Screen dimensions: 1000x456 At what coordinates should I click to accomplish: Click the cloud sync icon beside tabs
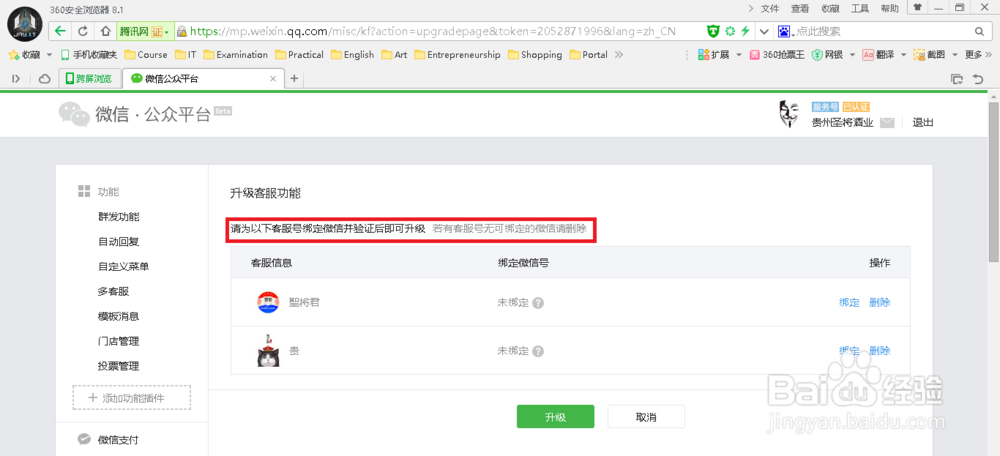point(45,78)
